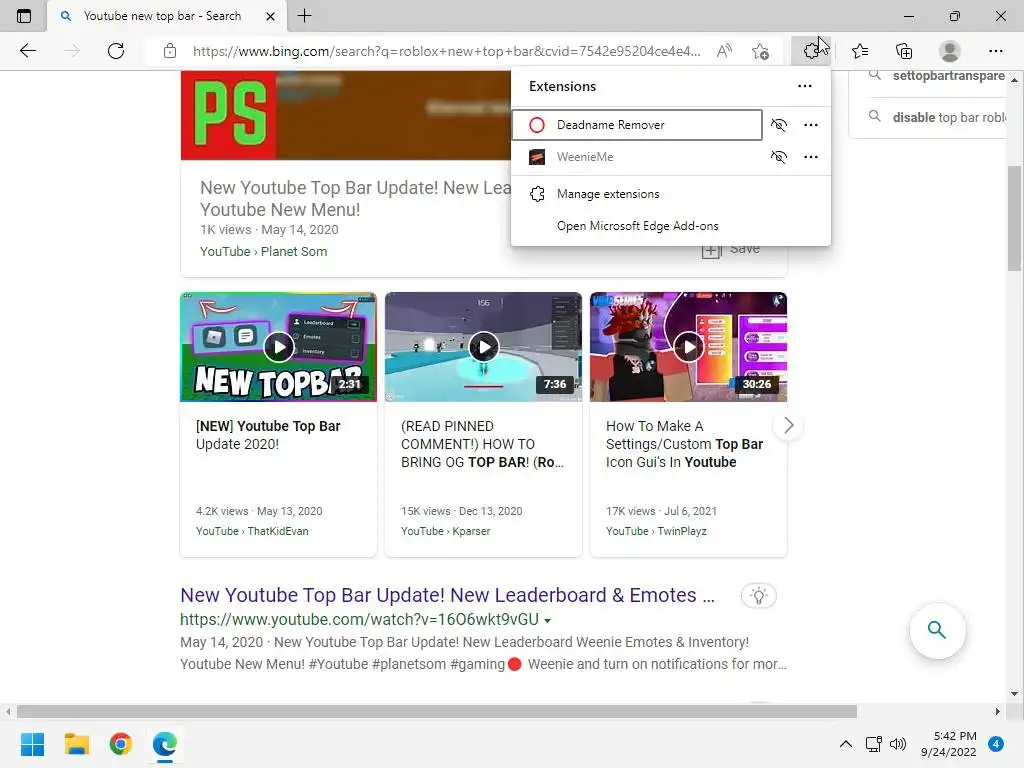The width and height of the screenshot is (1024, 768).
Task: Open more actions for WeenieMe
Action: [810, 157]
